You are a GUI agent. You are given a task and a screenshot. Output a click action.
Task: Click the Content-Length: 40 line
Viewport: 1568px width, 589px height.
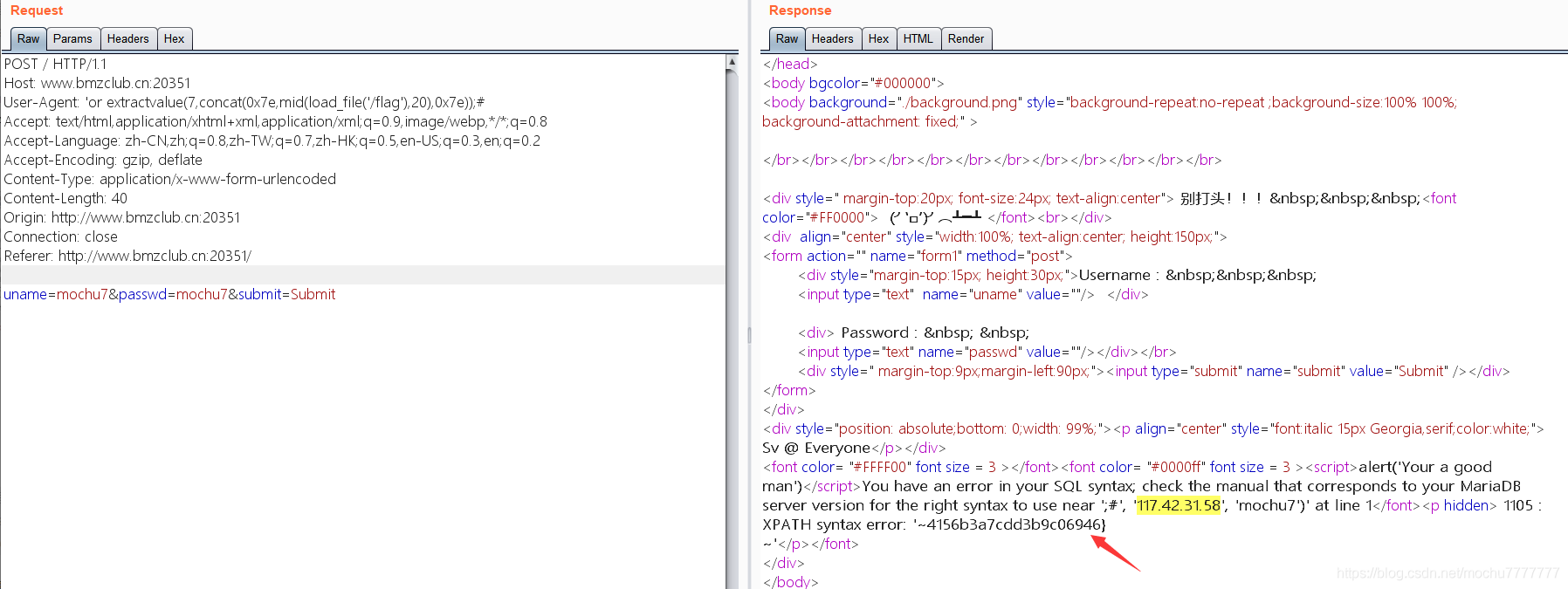pyautogui.click(x=65, y=198)
